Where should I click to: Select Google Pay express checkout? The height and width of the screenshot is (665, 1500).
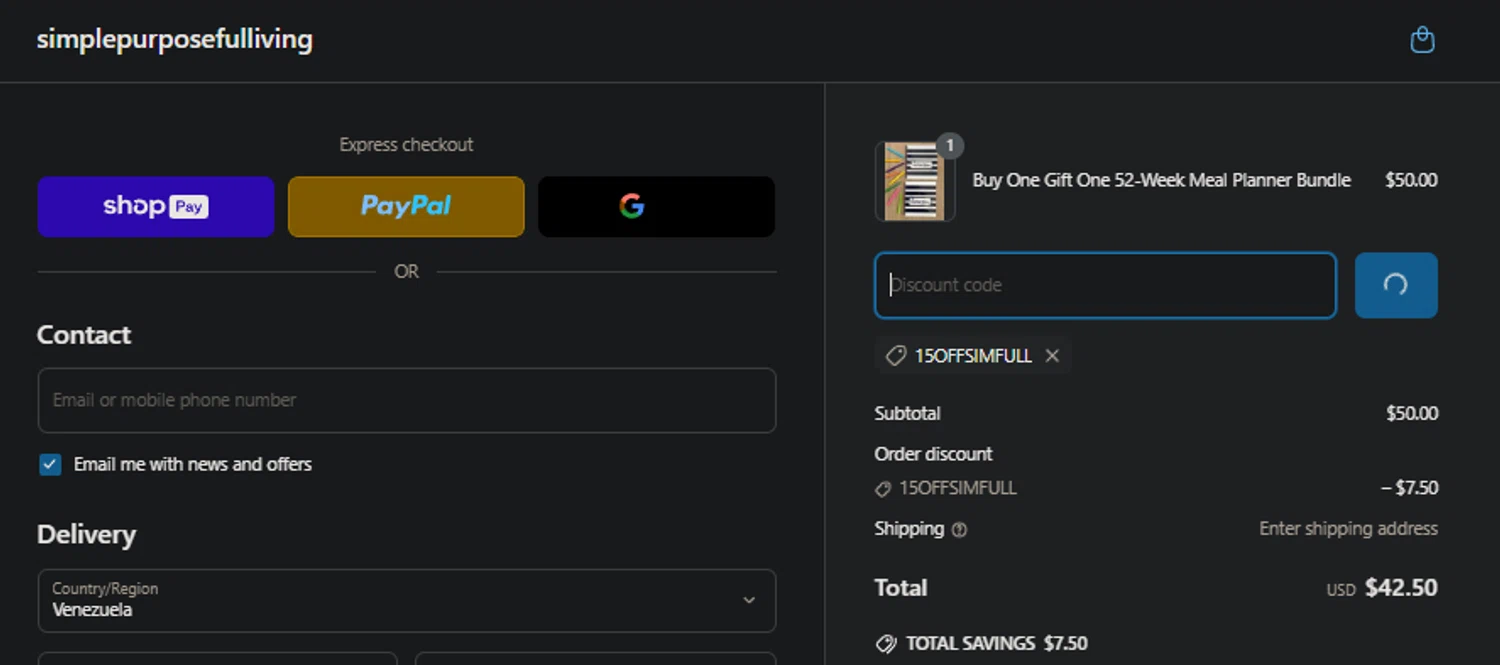[656, 207]
